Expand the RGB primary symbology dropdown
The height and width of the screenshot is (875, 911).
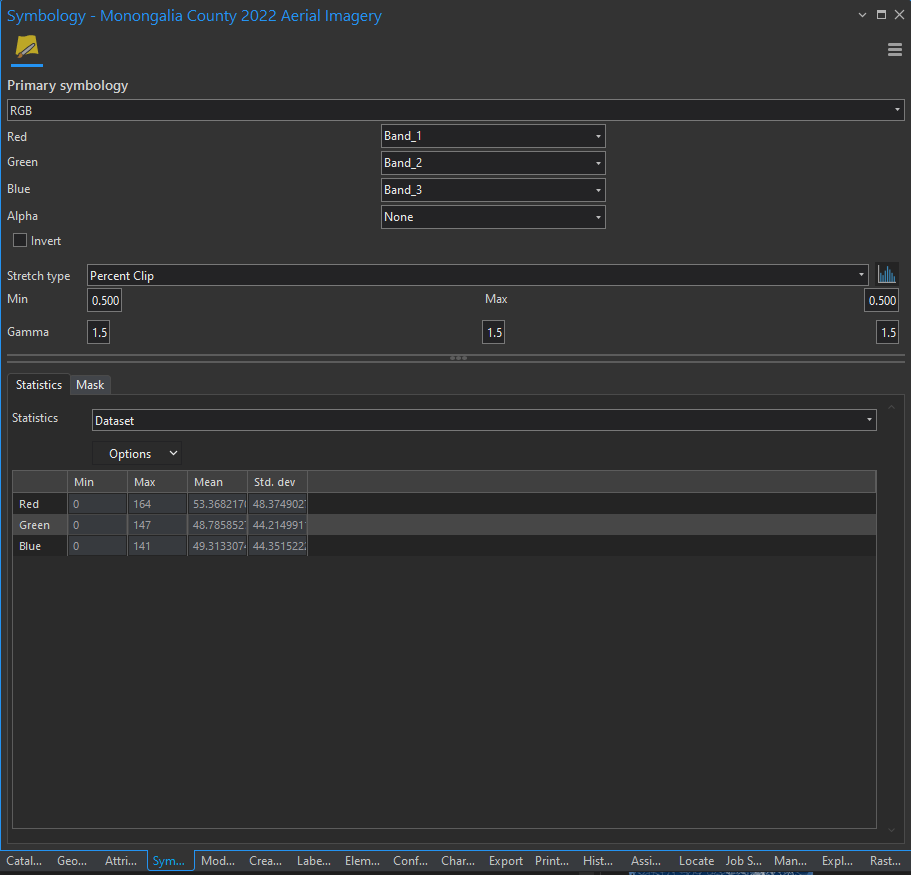[x=455, y=110]
